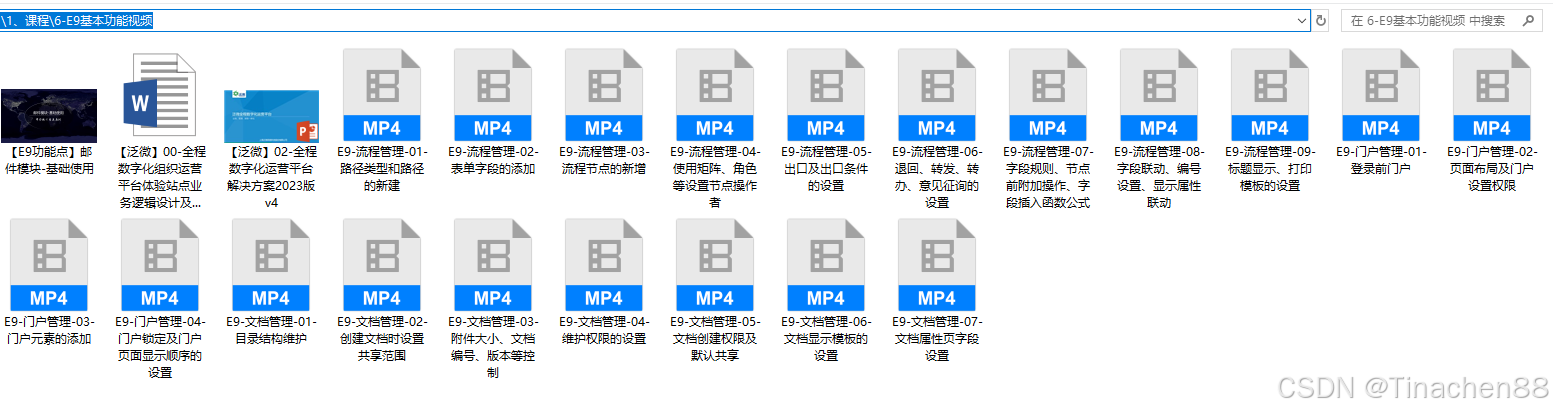Select the E9-门户管理-01 登录前门户 MP4 file
This screenshot has width=1553, height=415.
(x=1380, y=95)
